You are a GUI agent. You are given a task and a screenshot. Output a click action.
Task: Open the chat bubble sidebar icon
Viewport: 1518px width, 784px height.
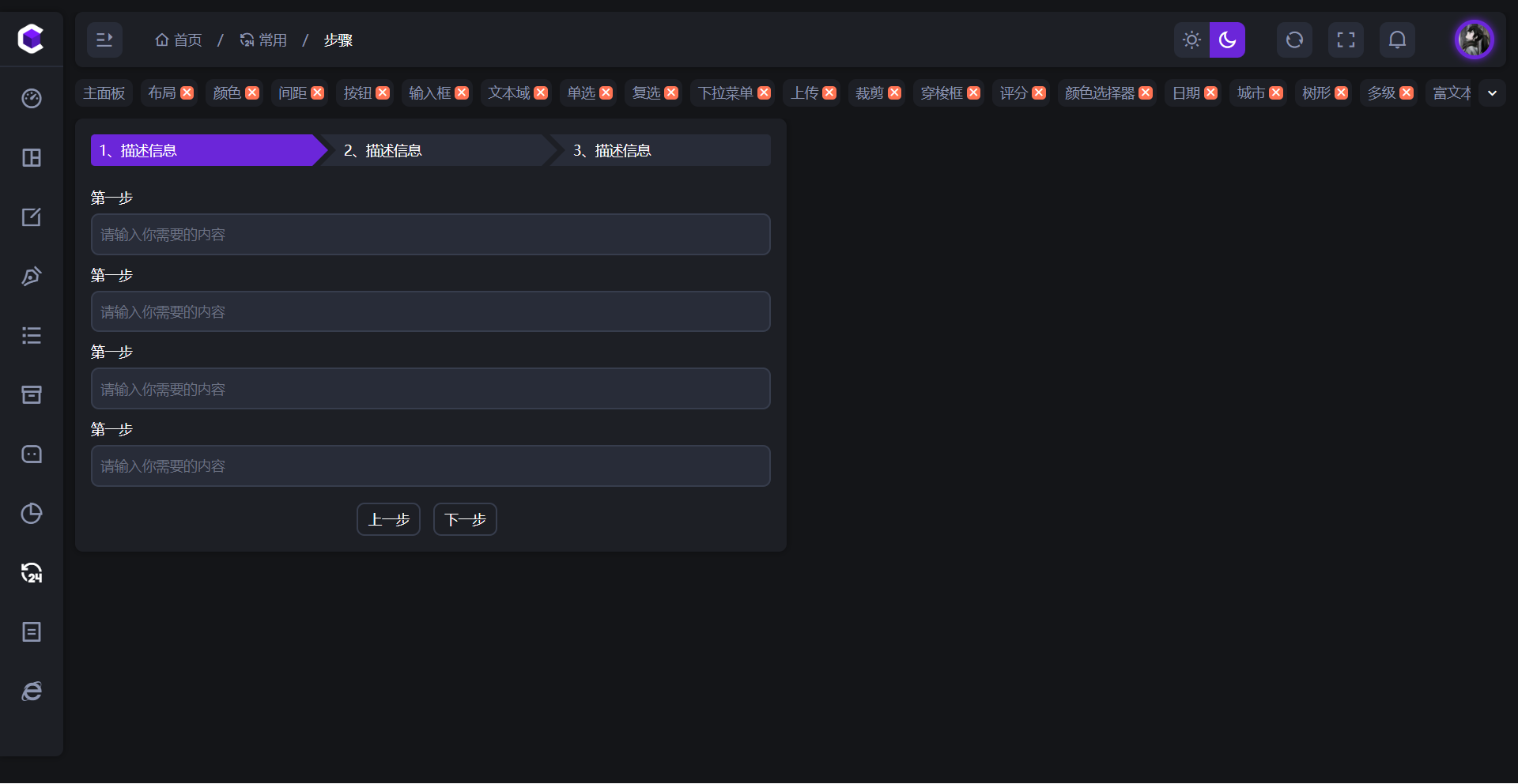click(x=32, y=454)
